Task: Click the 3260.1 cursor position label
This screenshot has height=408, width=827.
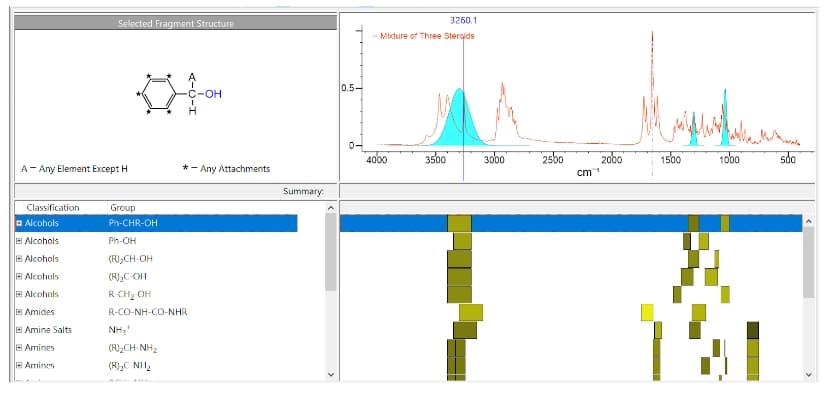Action: 464,20
